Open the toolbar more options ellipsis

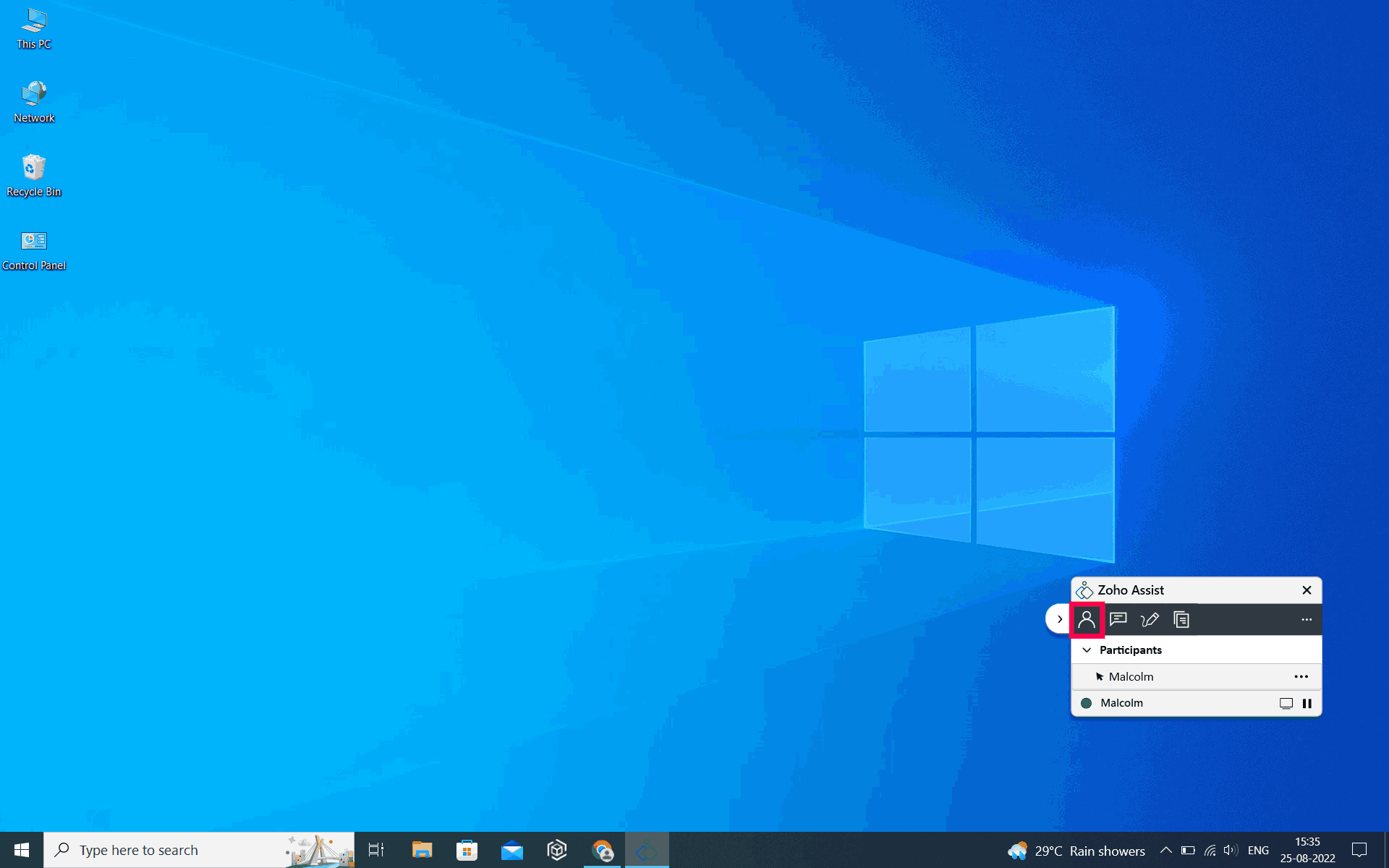(1307, 620)
